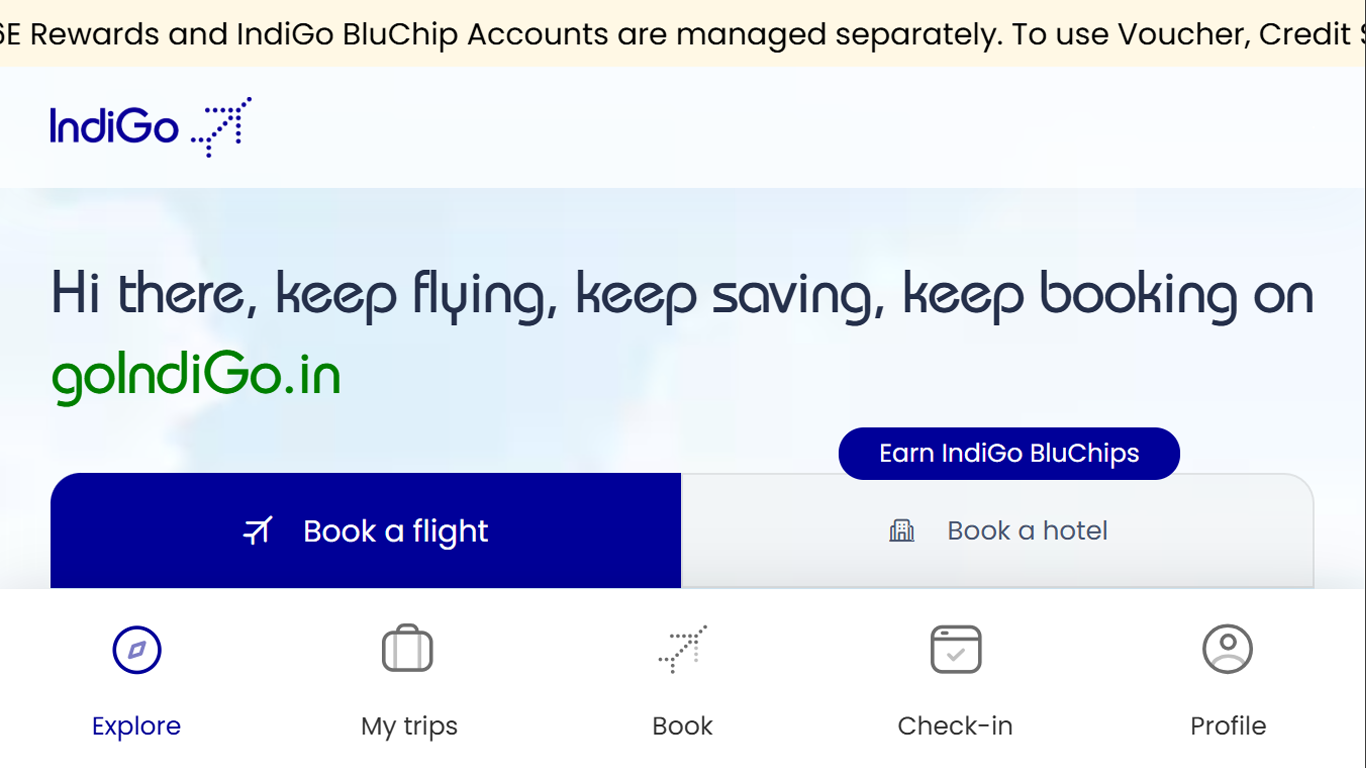Open the Check-in calendar icon
Image resolution: width=1366 pixels, height=768 pixels.
pos(956,650)
